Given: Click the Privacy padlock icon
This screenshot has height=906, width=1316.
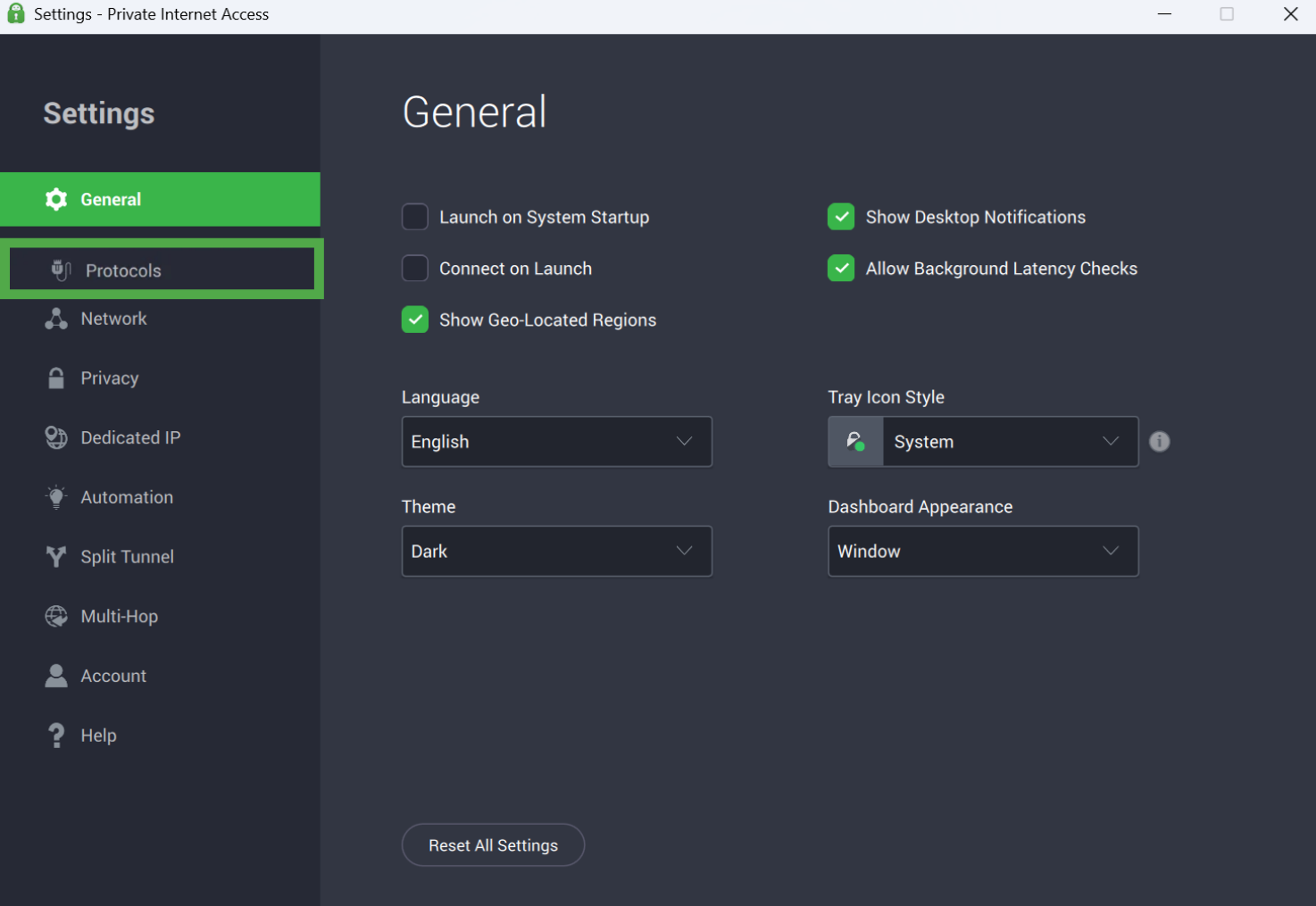Looking at the screenshot, I should tap(56, 378).
